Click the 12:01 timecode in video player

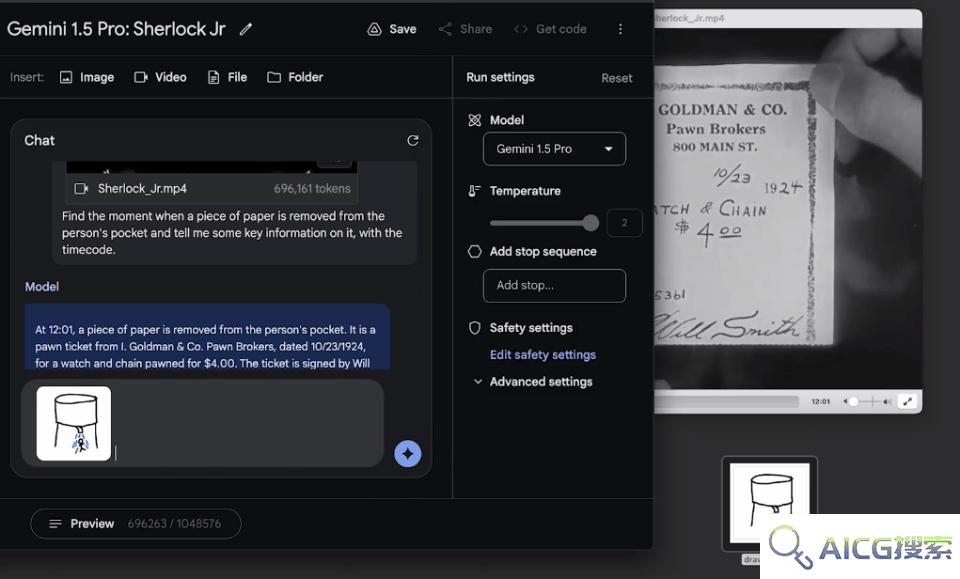820,402
